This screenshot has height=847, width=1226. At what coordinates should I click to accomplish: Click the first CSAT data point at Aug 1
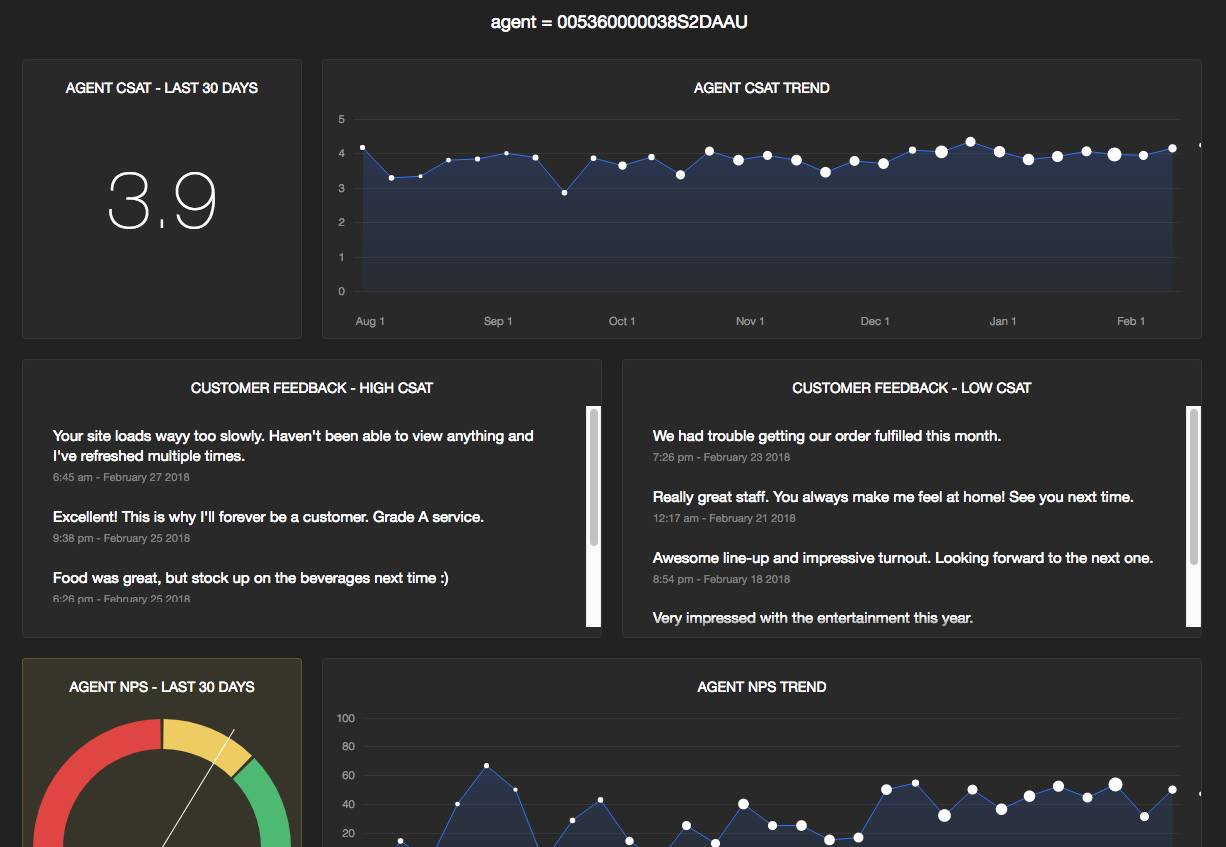[362, 148]
